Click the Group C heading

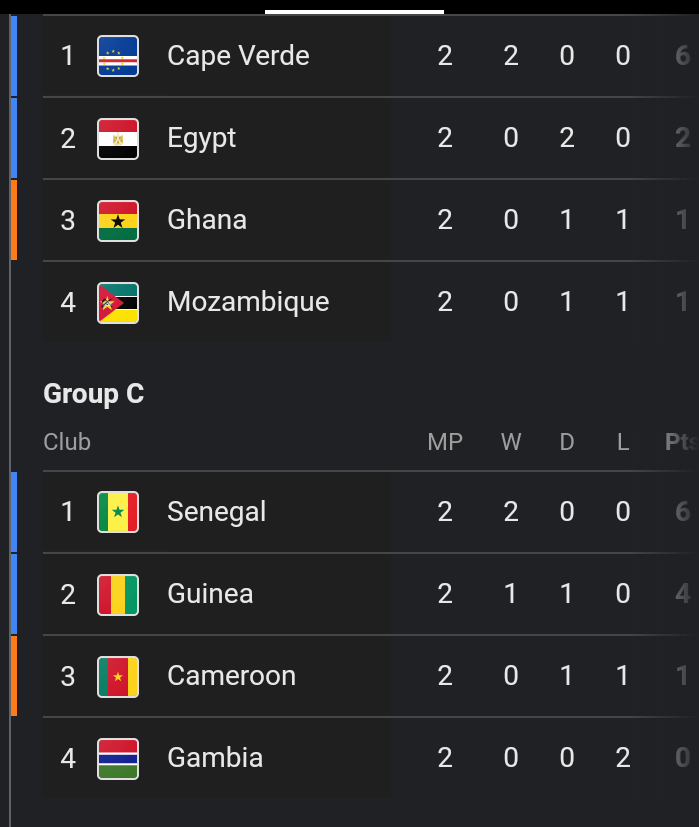point(93,394)
